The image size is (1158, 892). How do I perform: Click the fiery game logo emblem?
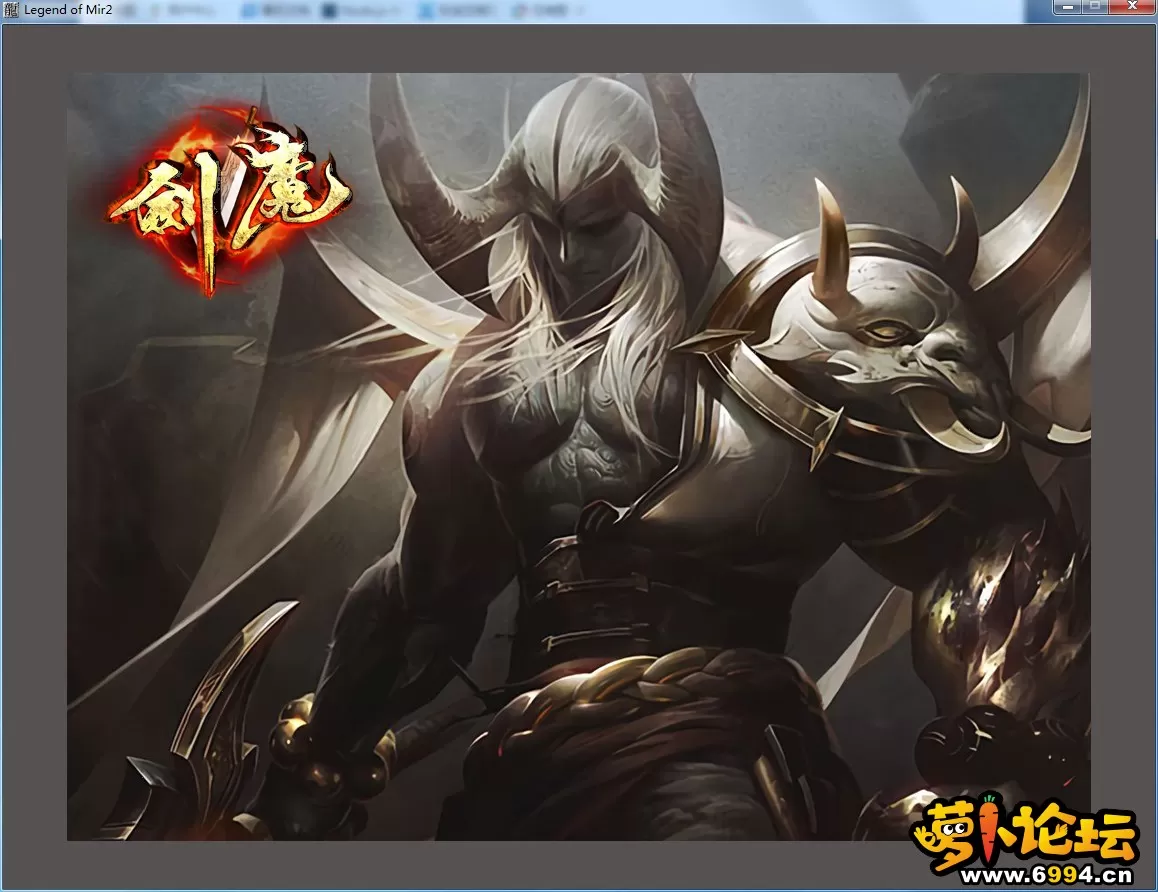(x=230, y=201)
